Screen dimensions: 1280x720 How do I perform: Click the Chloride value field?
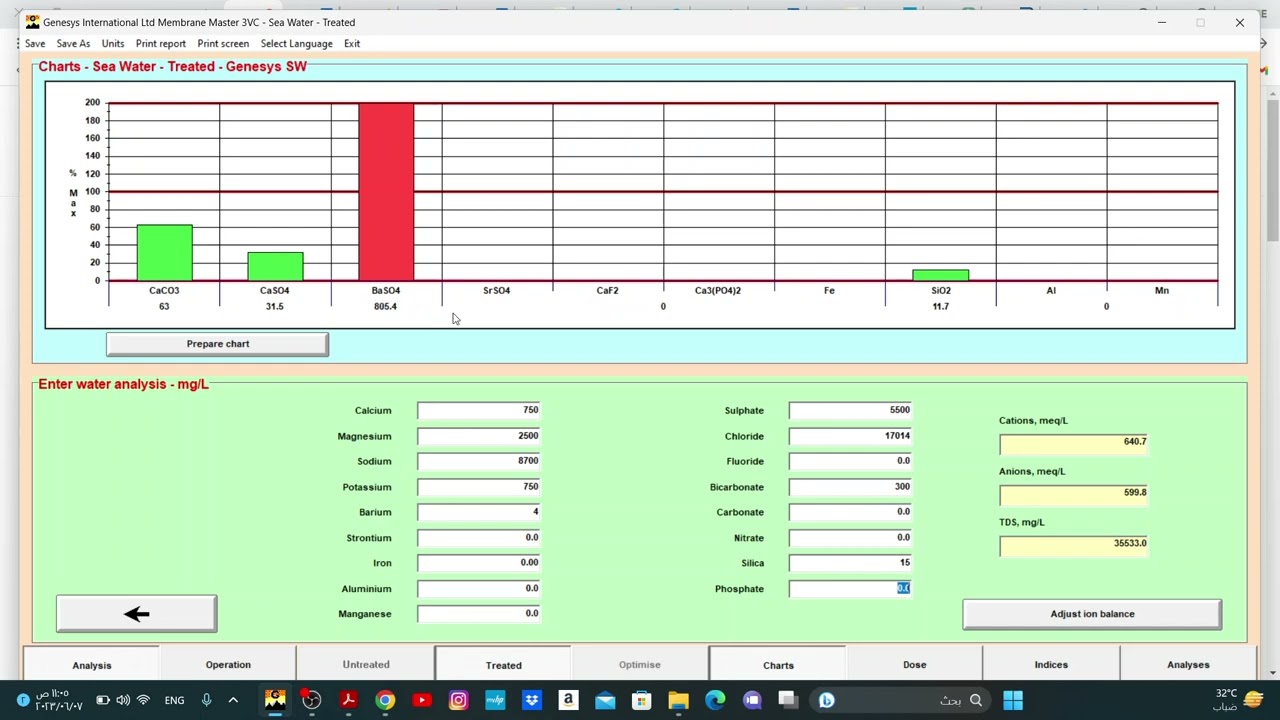point(850,436)
